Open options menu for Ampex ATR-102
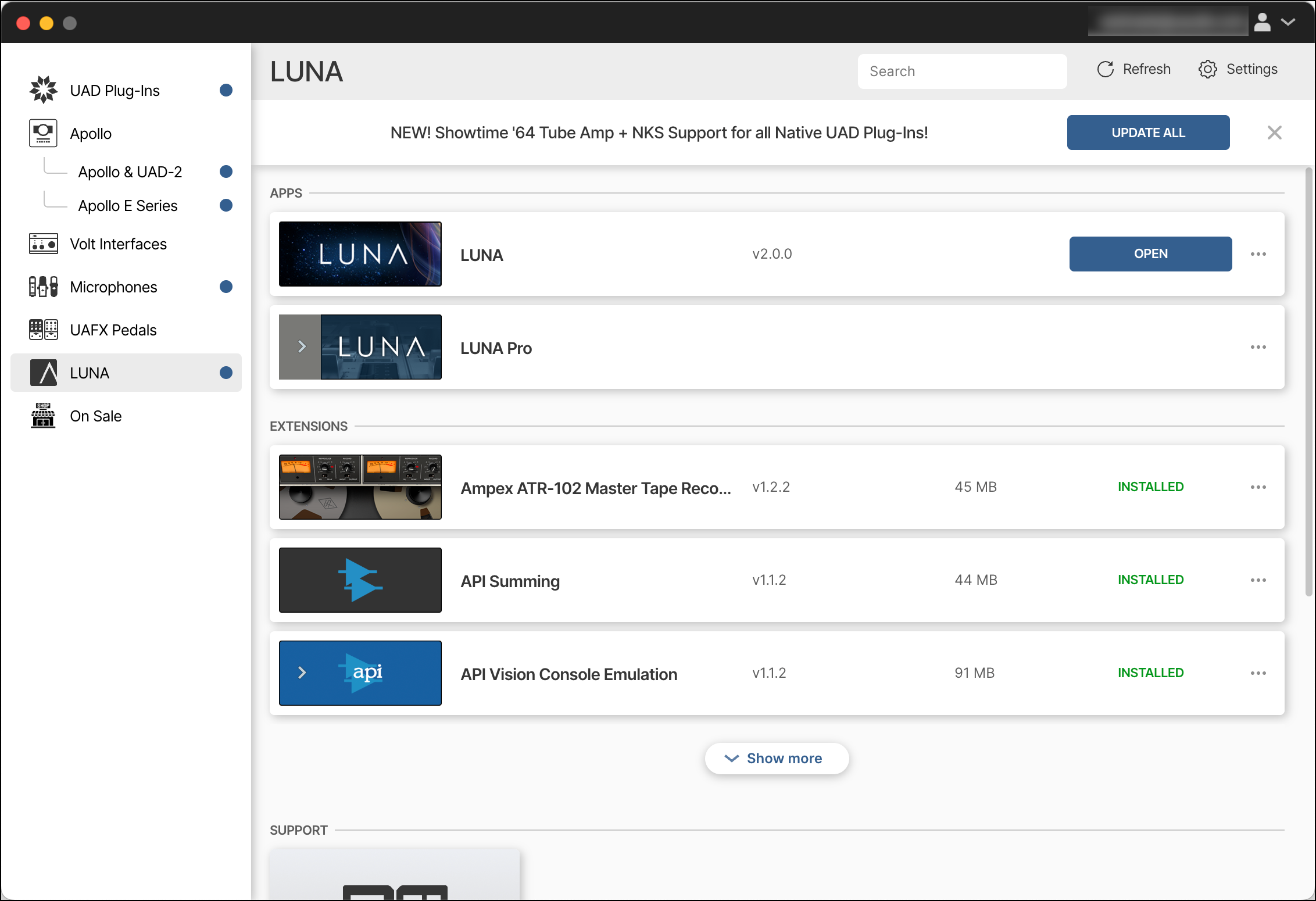The width and height of the screenshot is (1316, 901). (1258, 487)
